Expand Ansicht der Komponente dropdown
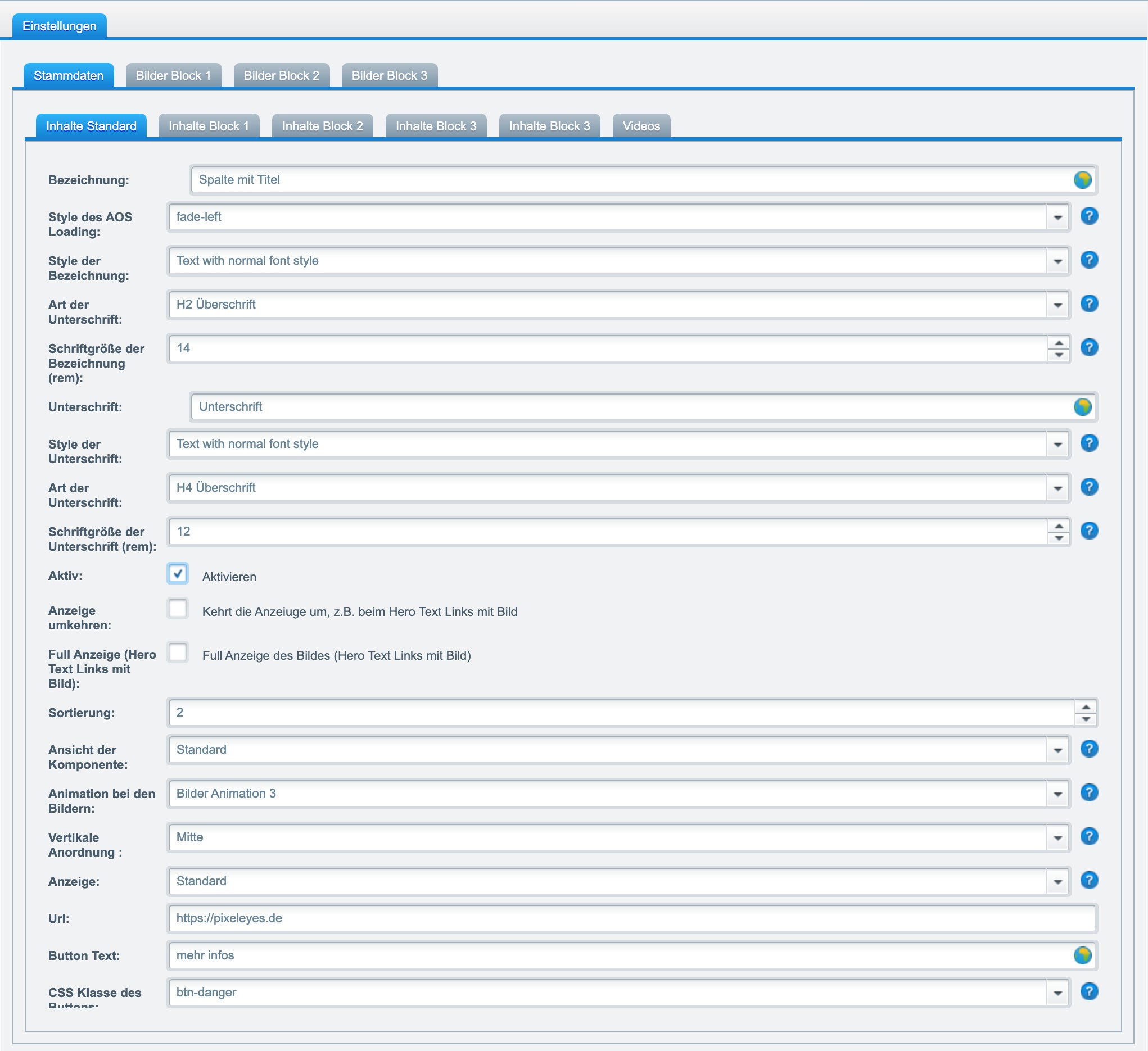The image size is (1148, 1051). pyautogui.click(x=1057, y=750)
